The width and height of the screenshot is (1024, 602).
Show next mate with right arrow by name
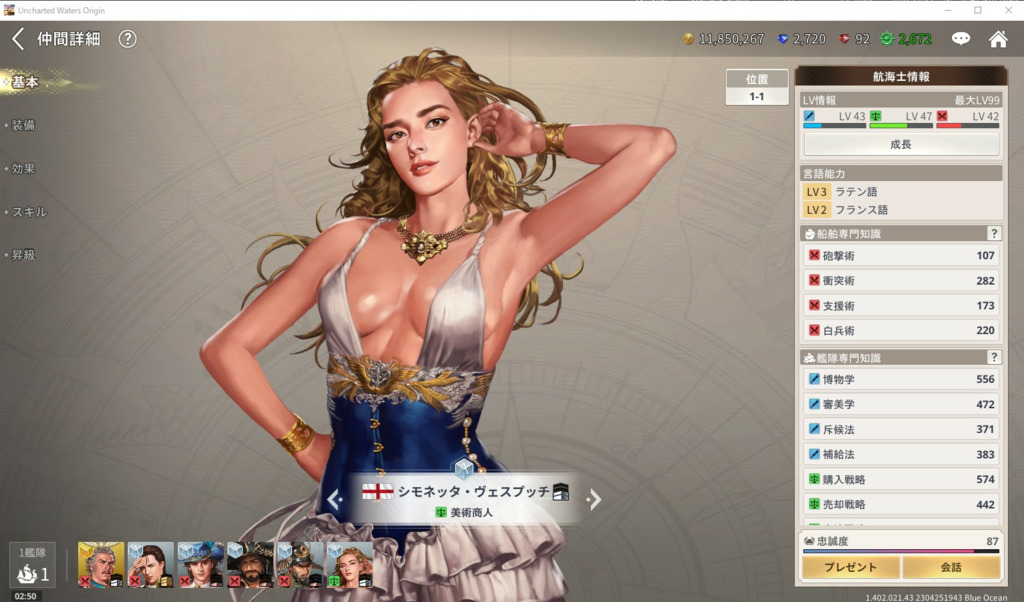coord(594,499)
